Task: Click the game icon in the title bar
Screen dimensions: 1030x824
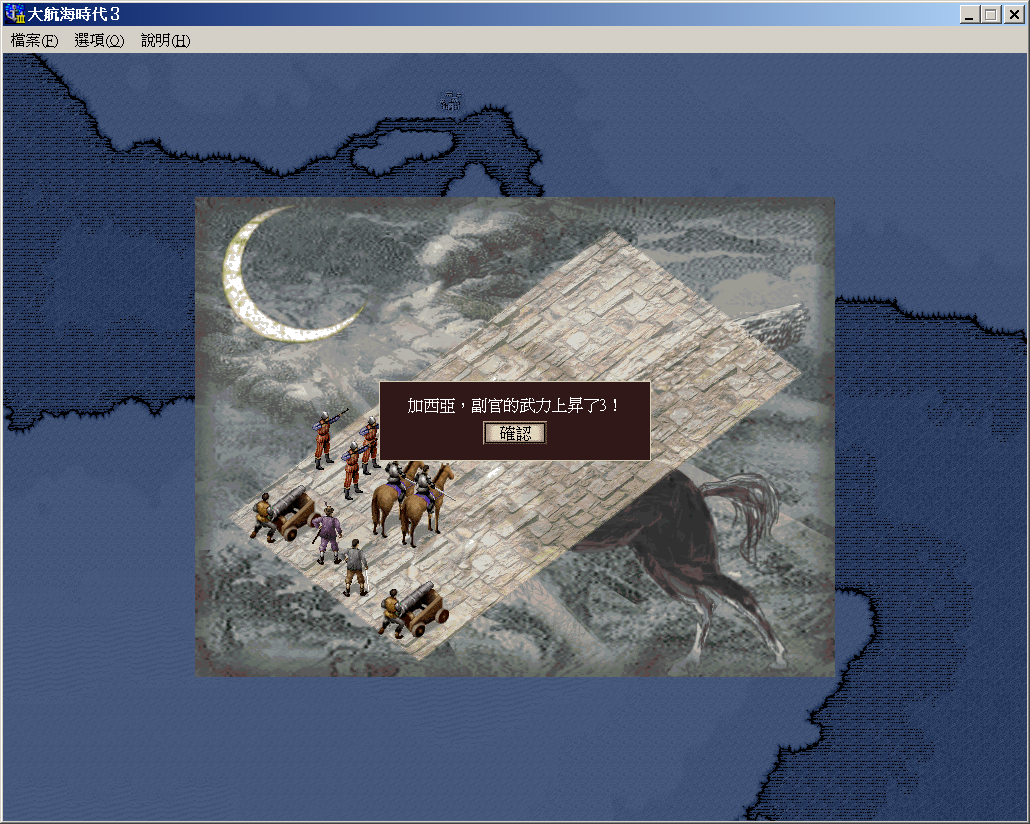Action: tap(15, 14)
